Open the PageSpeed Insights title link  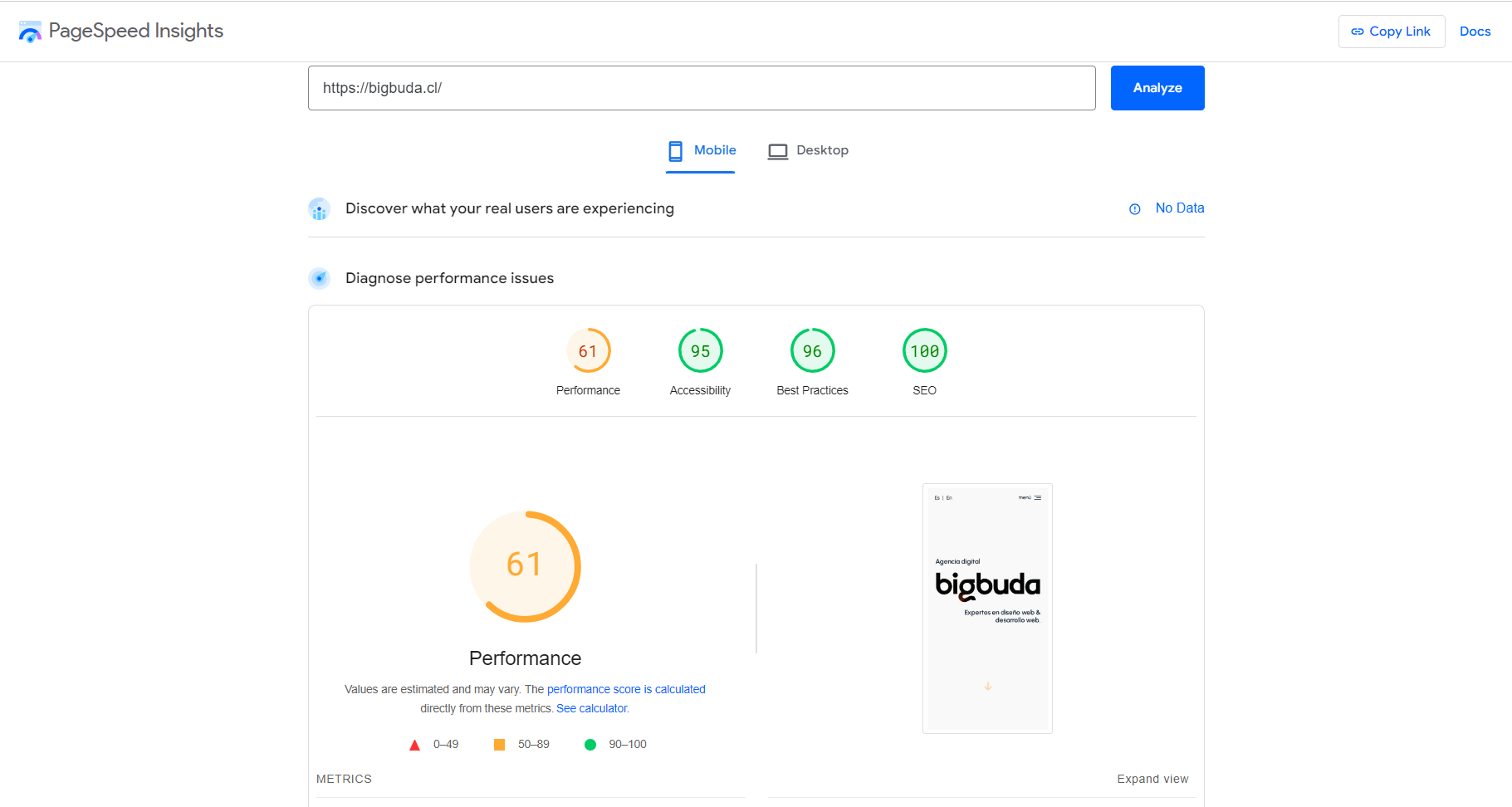136,31
